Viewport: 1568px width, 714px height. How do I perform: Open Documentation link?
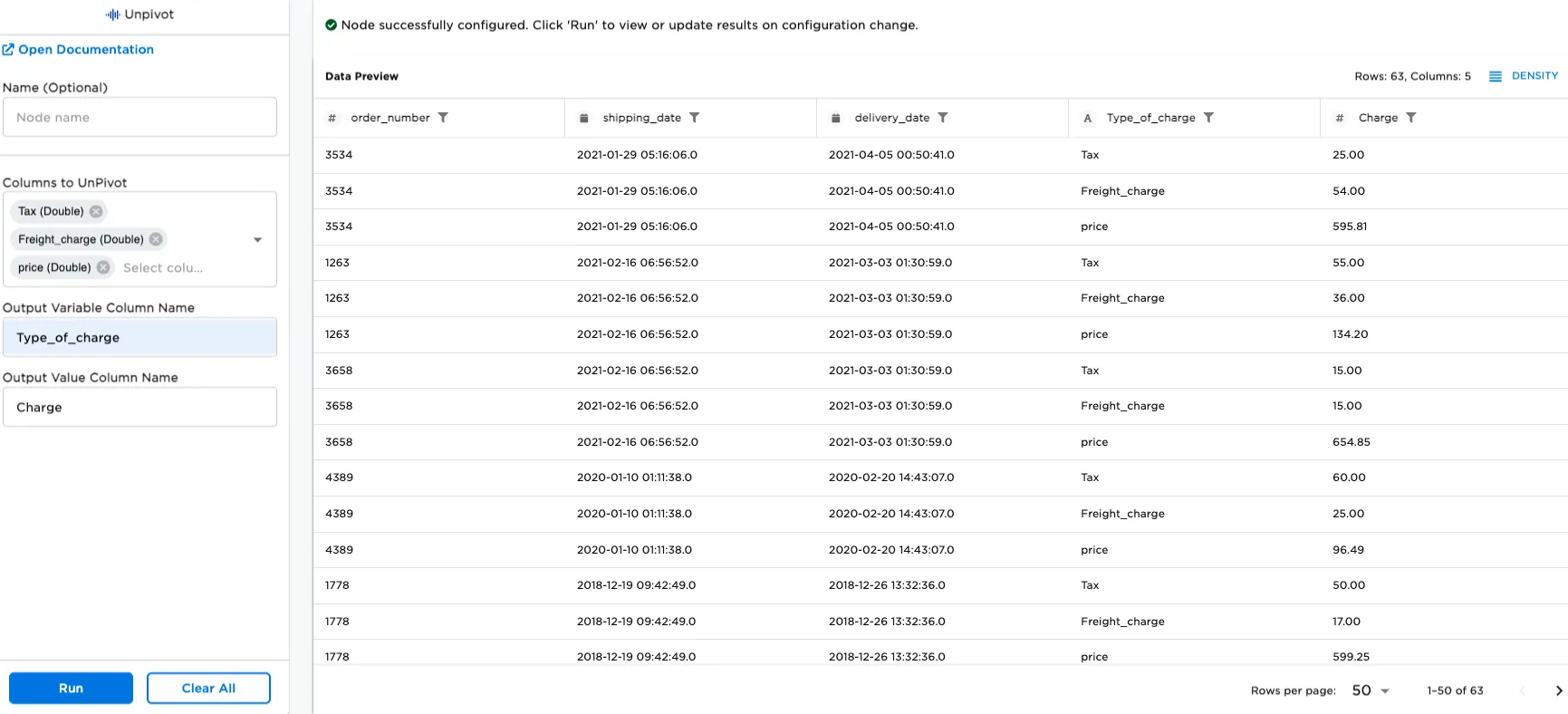[85, 50]
